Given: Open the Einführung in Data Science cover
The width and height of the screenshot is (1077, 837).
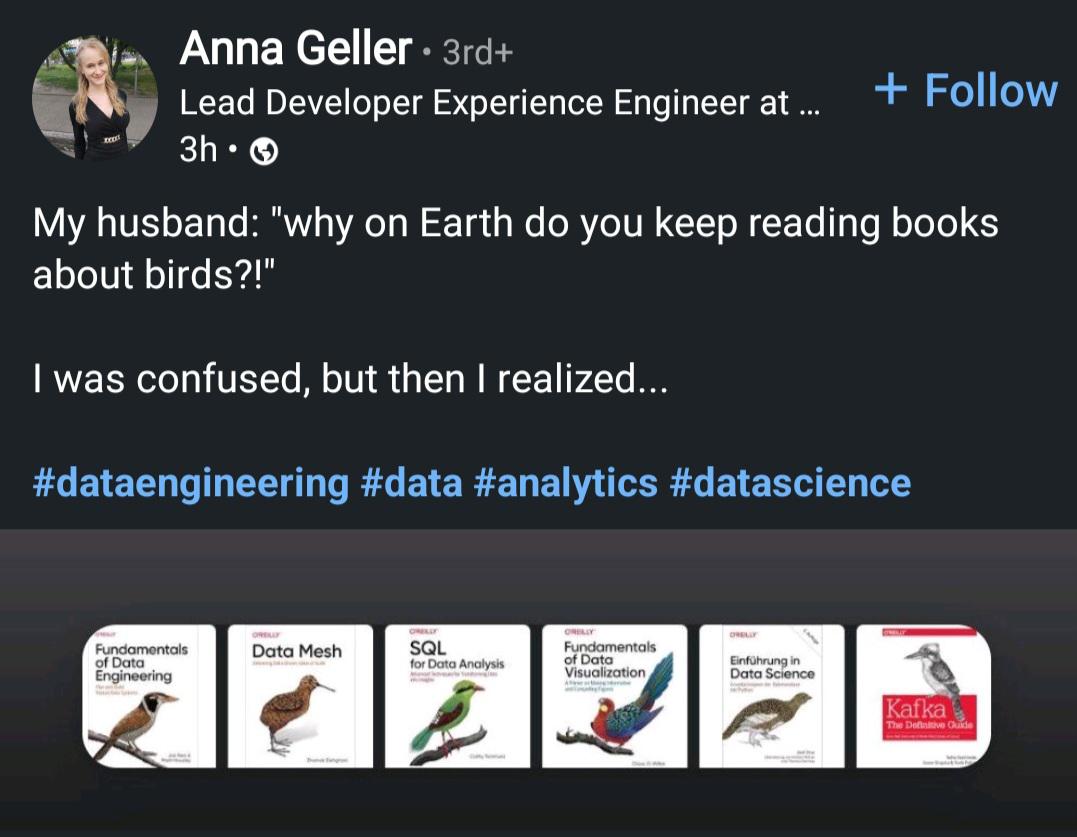Looking at the screenshot, I should (x=771, y=696).
